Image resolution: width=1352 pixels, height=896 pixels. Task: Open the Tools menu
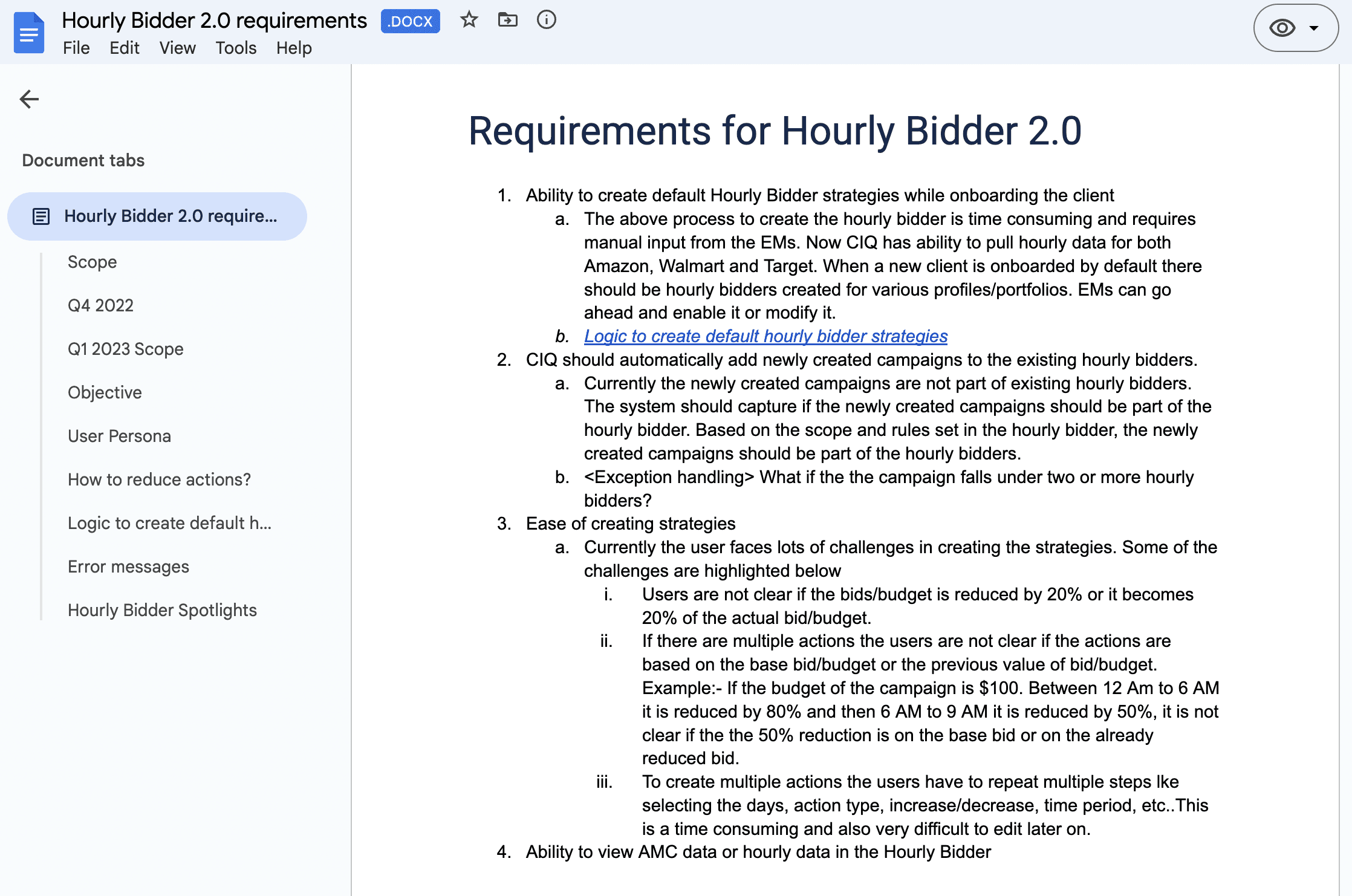tap(236, 48)
